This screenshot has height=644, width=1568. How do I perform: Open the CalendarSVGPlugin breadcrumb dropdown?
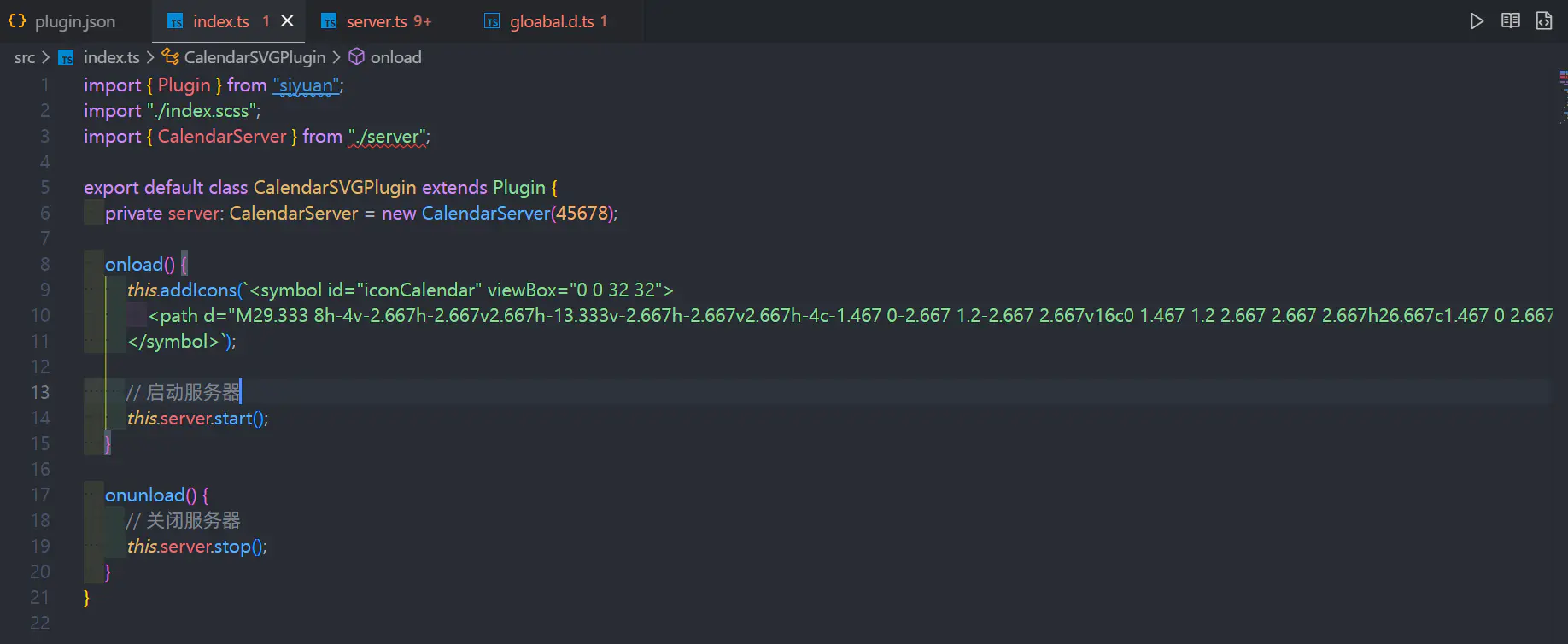pos(255,57)
